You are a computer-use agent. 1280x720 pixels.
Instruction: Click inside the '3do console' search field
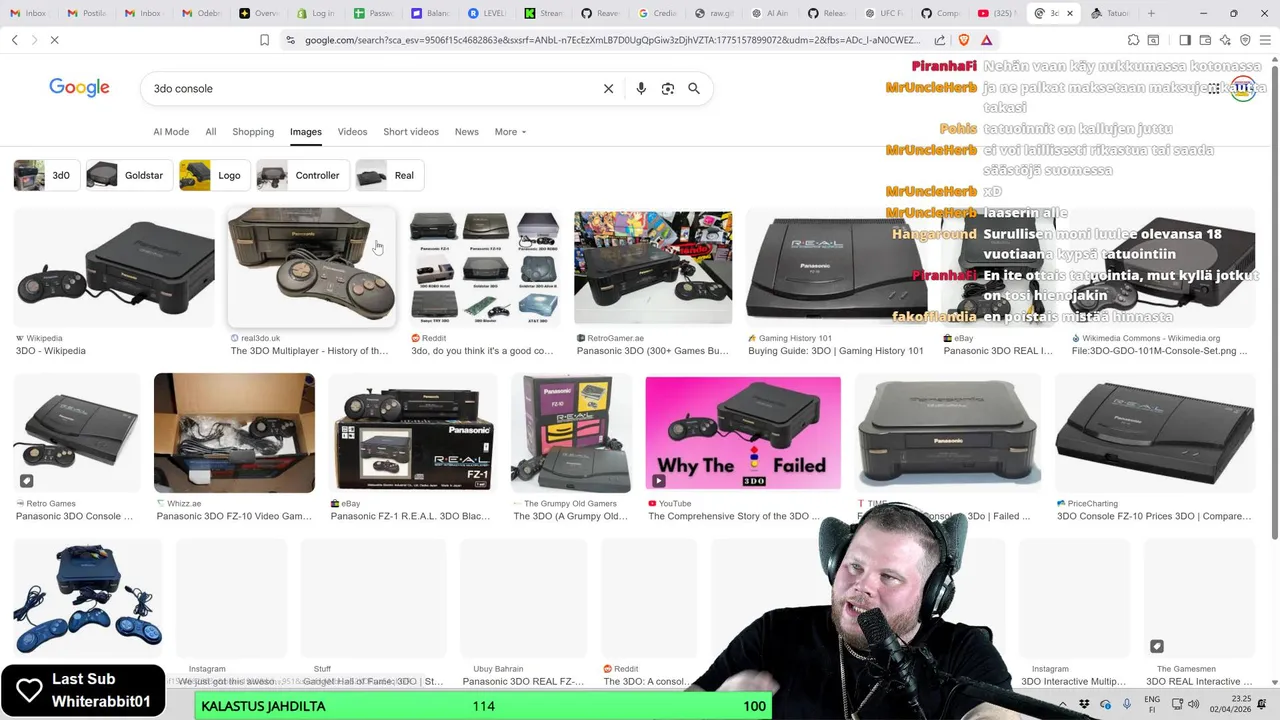pyautogui.click(x=370, y=88)
